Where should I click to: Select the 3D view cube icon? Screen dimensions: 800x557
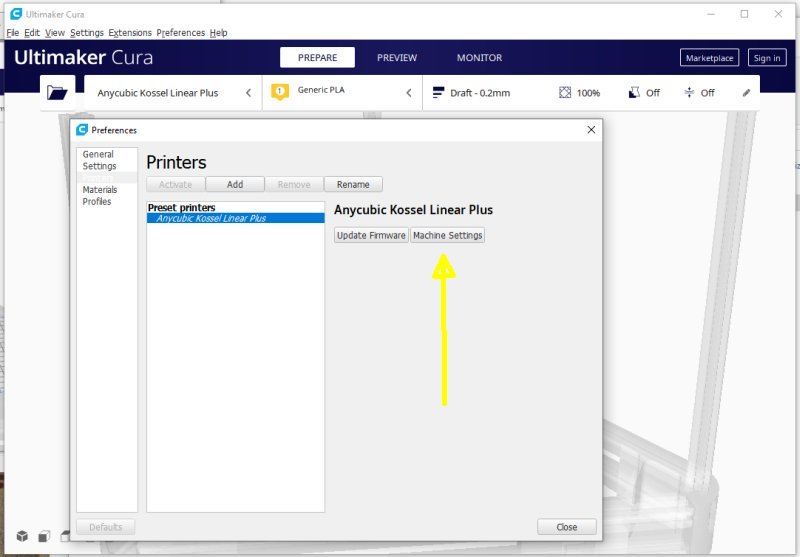click(22, 536)
